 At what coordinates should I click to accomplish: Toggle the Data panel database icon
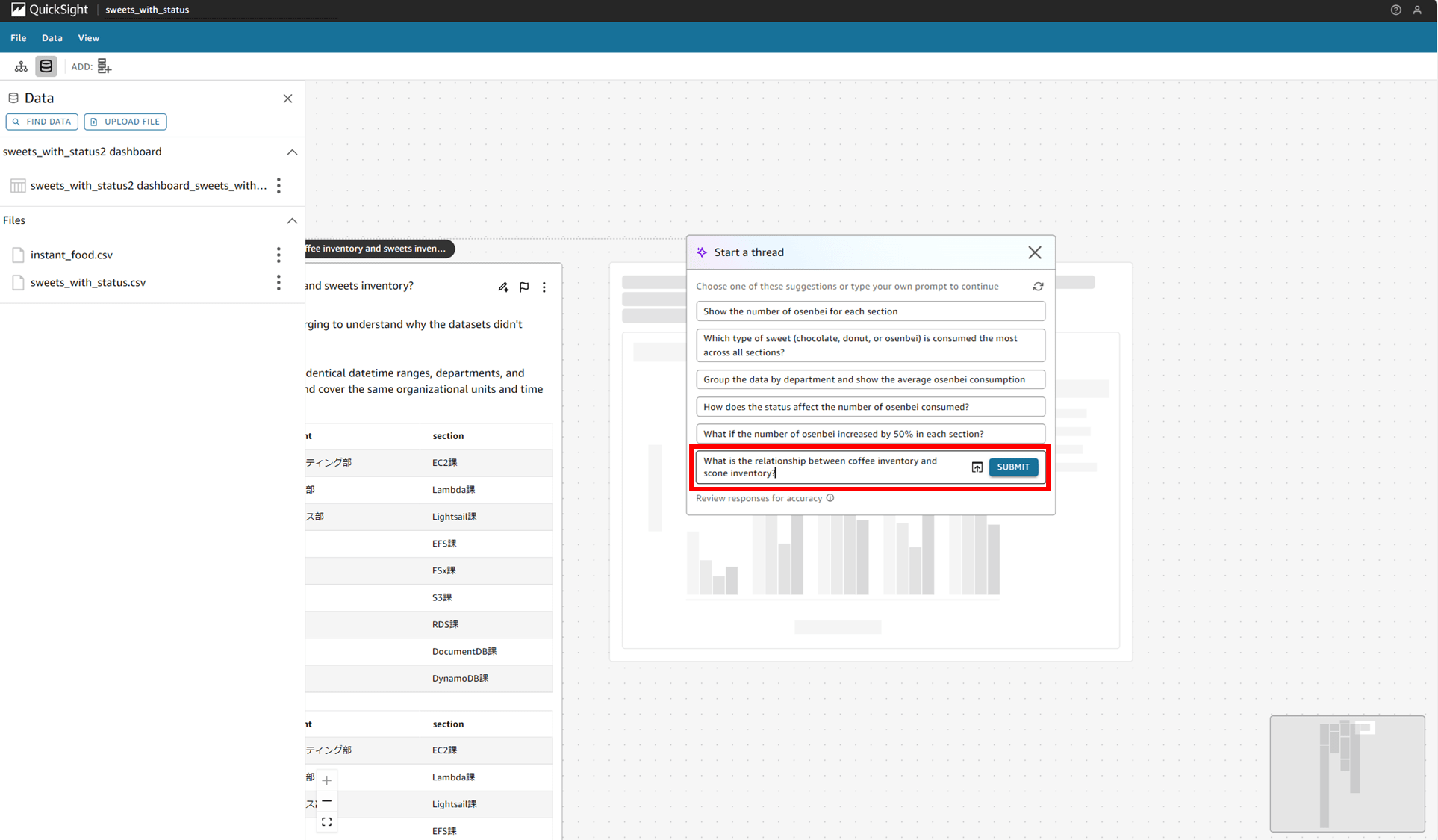click(x=46, y=66)
